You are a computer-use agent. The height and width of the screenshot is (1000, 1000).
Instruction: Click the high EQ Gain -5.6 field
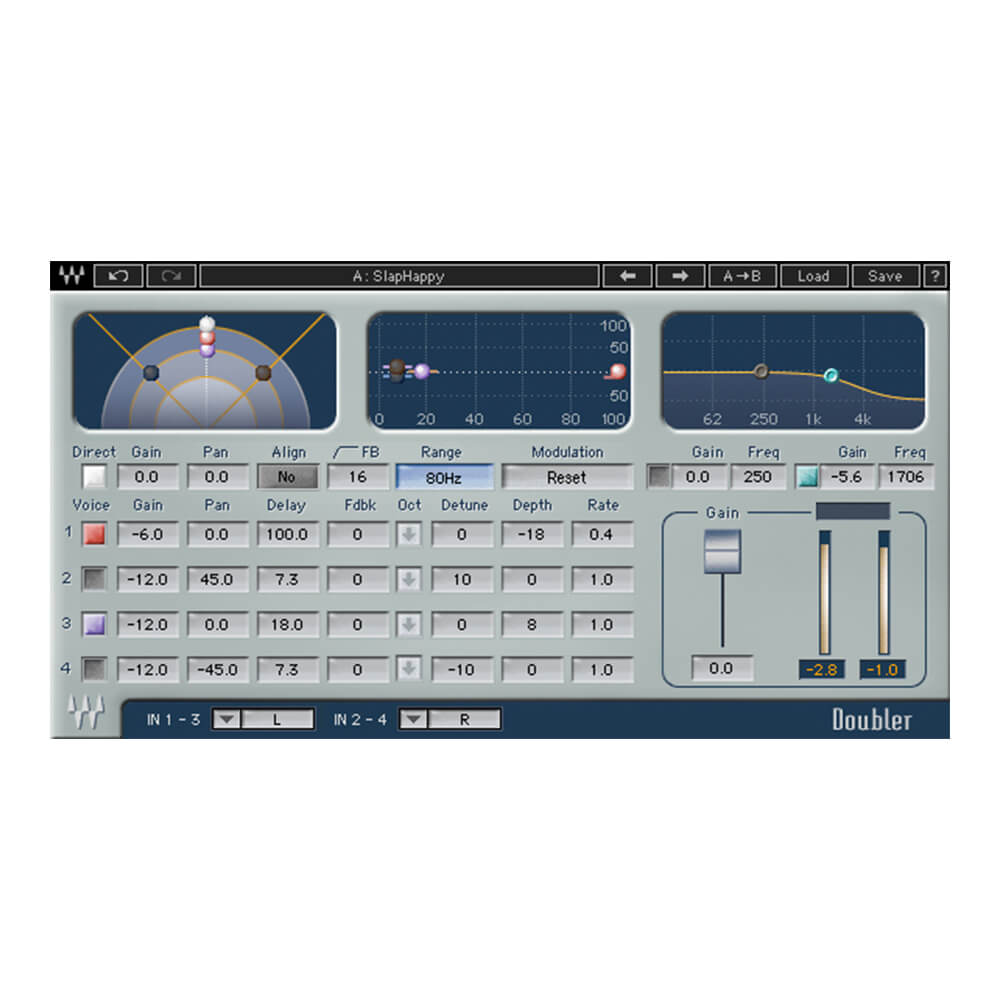pos(846,477)
